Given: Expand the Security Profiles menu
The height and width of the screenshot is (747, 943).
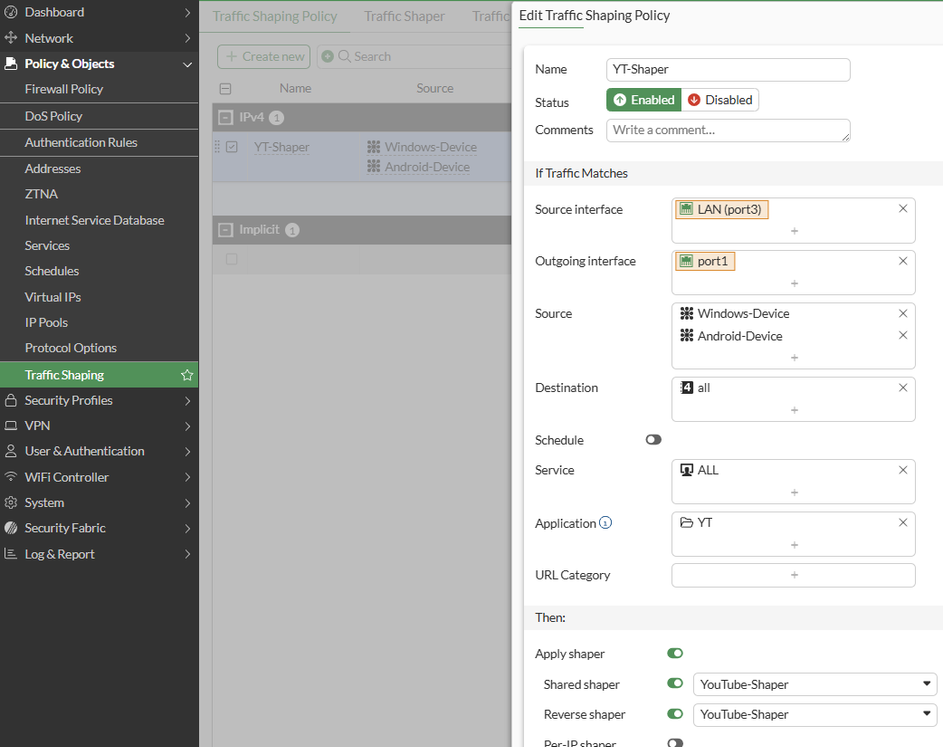Looking at the screenshot, I should click(x=99, y=400).
